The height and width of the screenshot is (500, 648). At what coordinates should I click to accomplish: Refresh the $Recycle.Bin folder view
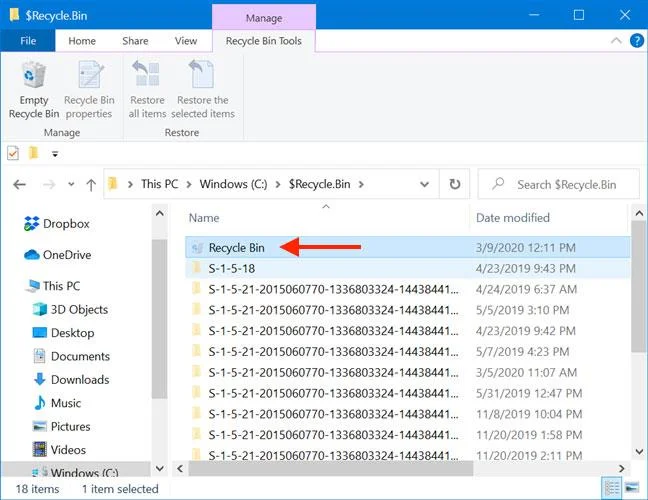point(455,184)
